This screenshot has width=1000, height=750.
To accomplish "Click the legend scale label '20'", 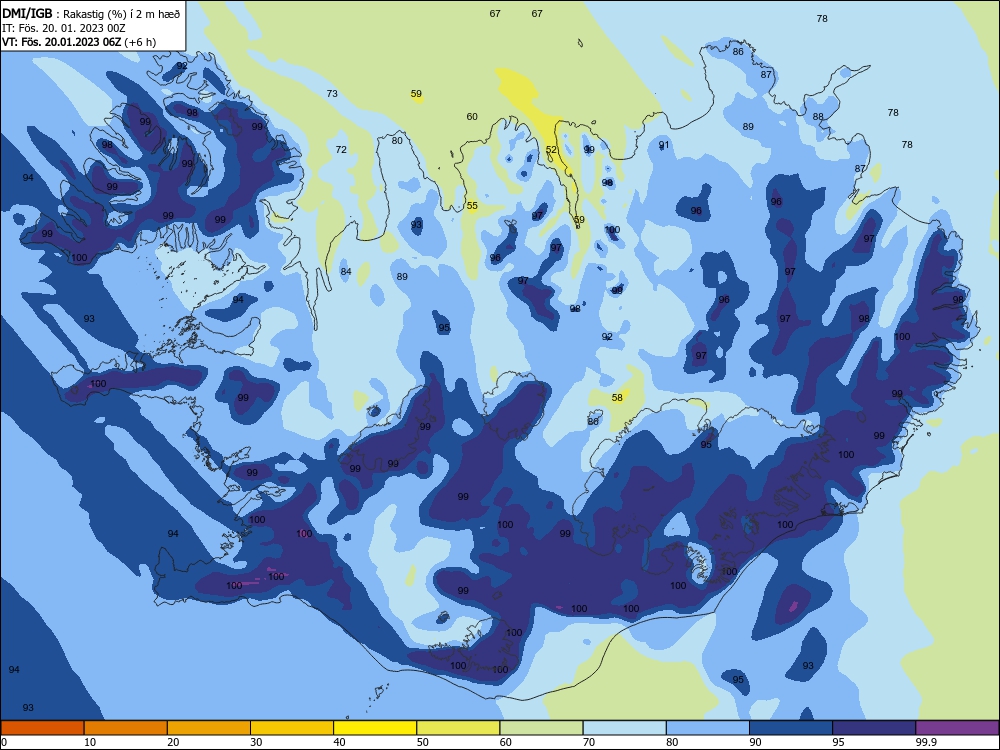I will 173,742.
